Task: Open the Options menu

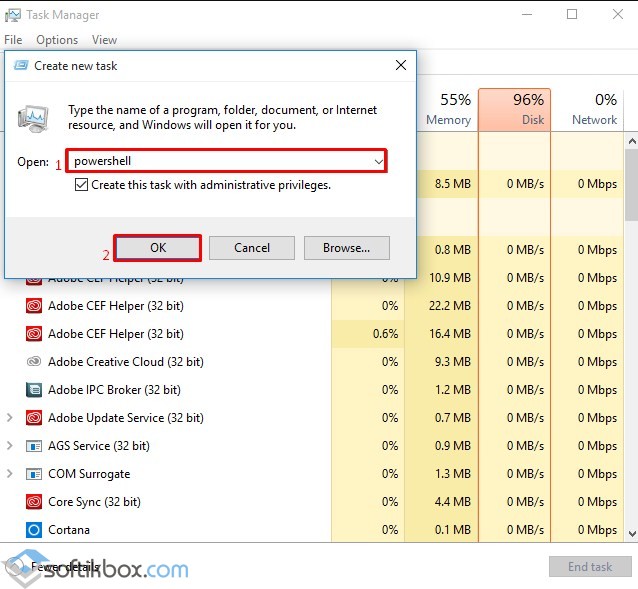Action: point(57,40)
